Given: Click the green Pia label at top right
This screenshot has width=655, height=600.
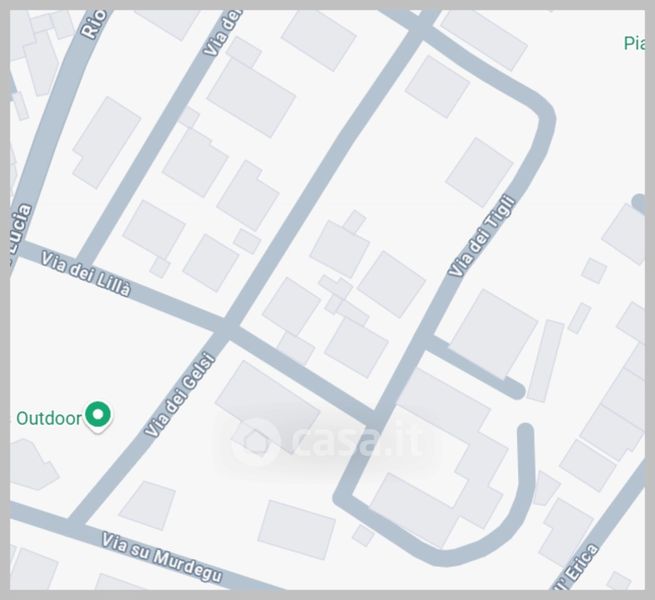Looking at the screenshot, I should (x=634, y=43).
